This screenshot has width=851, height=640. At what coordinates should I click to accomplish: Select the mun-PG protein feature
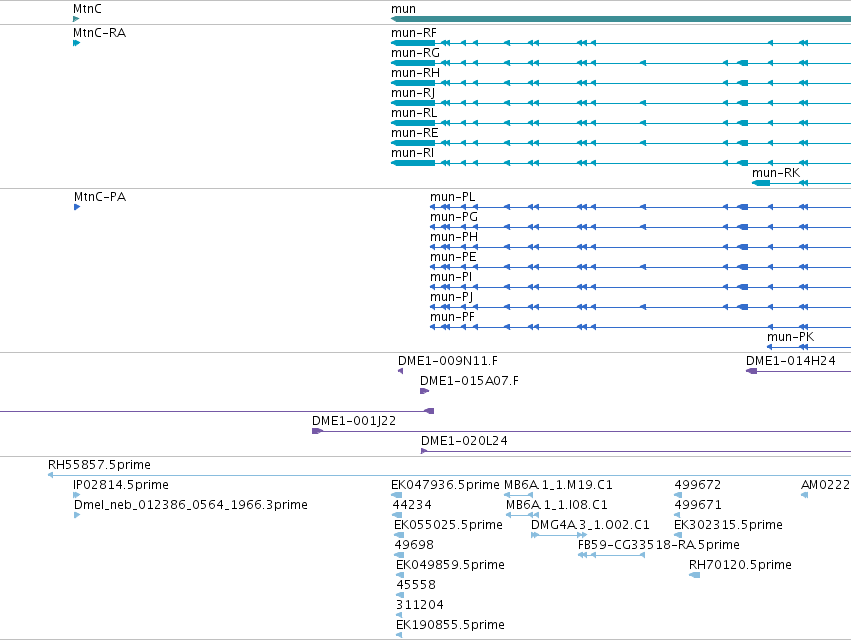(x=640, y=227)
